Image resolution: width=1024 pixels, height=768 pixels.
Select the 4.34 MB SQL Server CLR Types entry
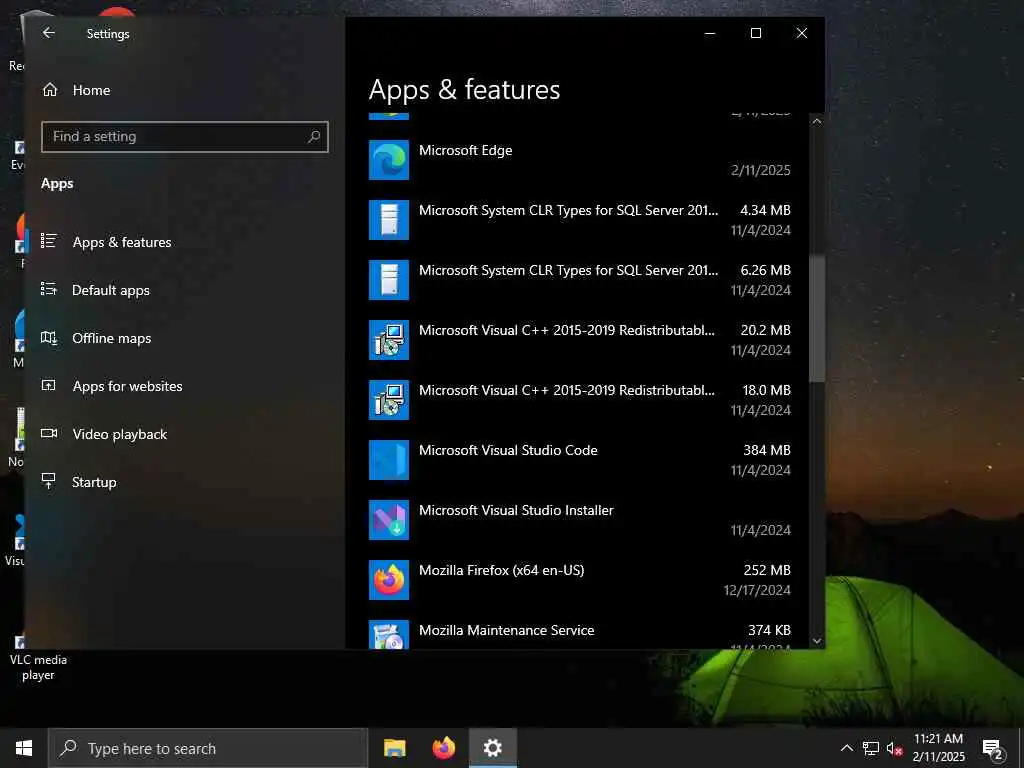580,220
